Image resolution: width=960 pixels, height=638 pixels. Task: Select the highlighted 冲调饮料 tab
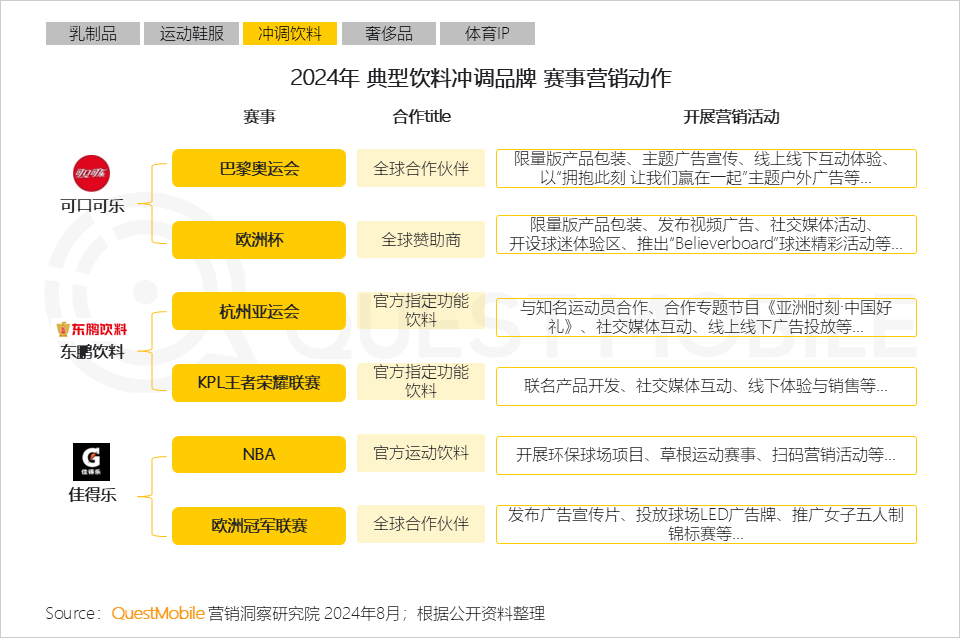tap(290, 34)
